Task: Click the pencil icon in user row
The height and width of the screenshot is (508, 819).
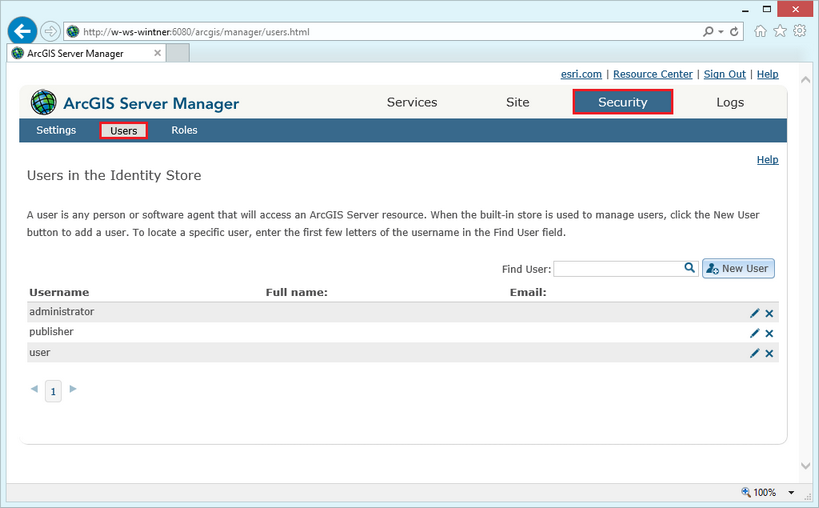Action: point(754,353)
